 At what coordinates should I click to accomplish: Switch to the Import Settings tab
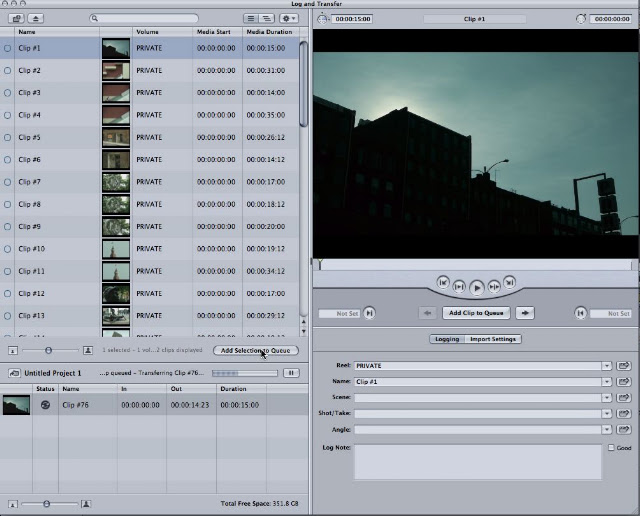[x=493, y=339]
